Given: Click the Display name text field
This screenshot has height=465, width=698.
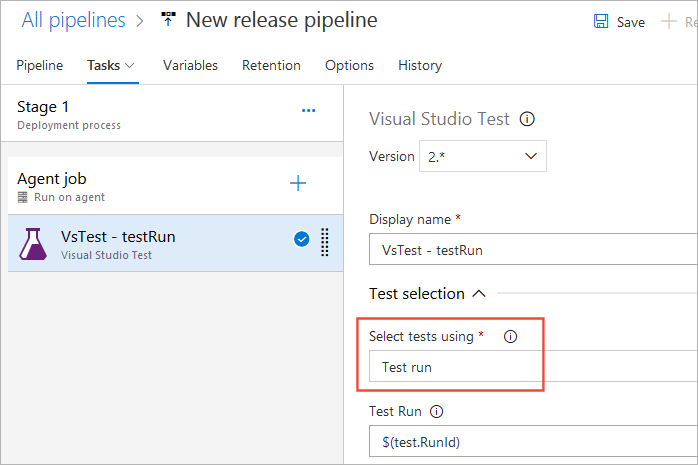Looking at the screenshot, I should point(530,249).
